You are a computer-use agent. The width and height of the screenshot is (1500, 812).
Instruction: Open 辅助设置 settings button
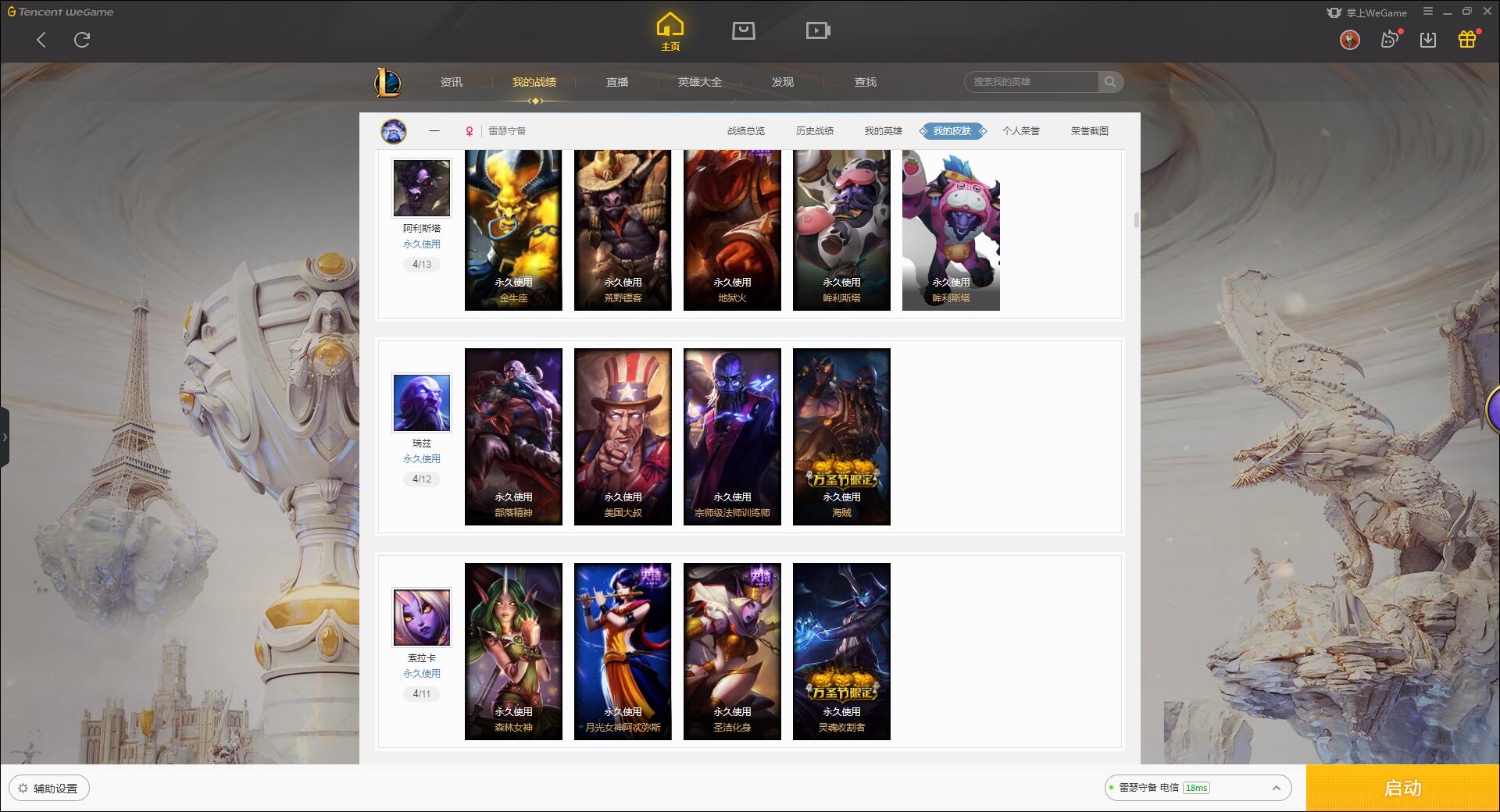[48, 789]
